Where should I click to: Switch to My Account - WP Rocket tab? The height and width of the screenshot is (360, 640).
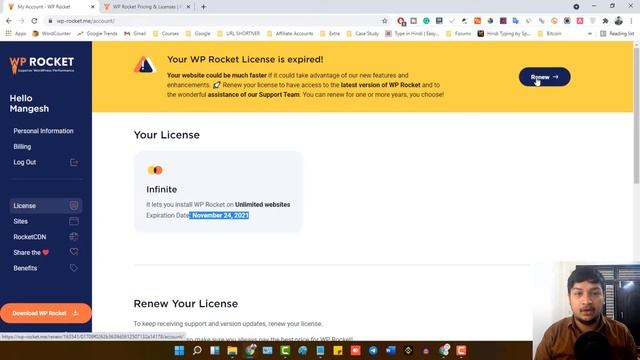(x=44, y=7)
